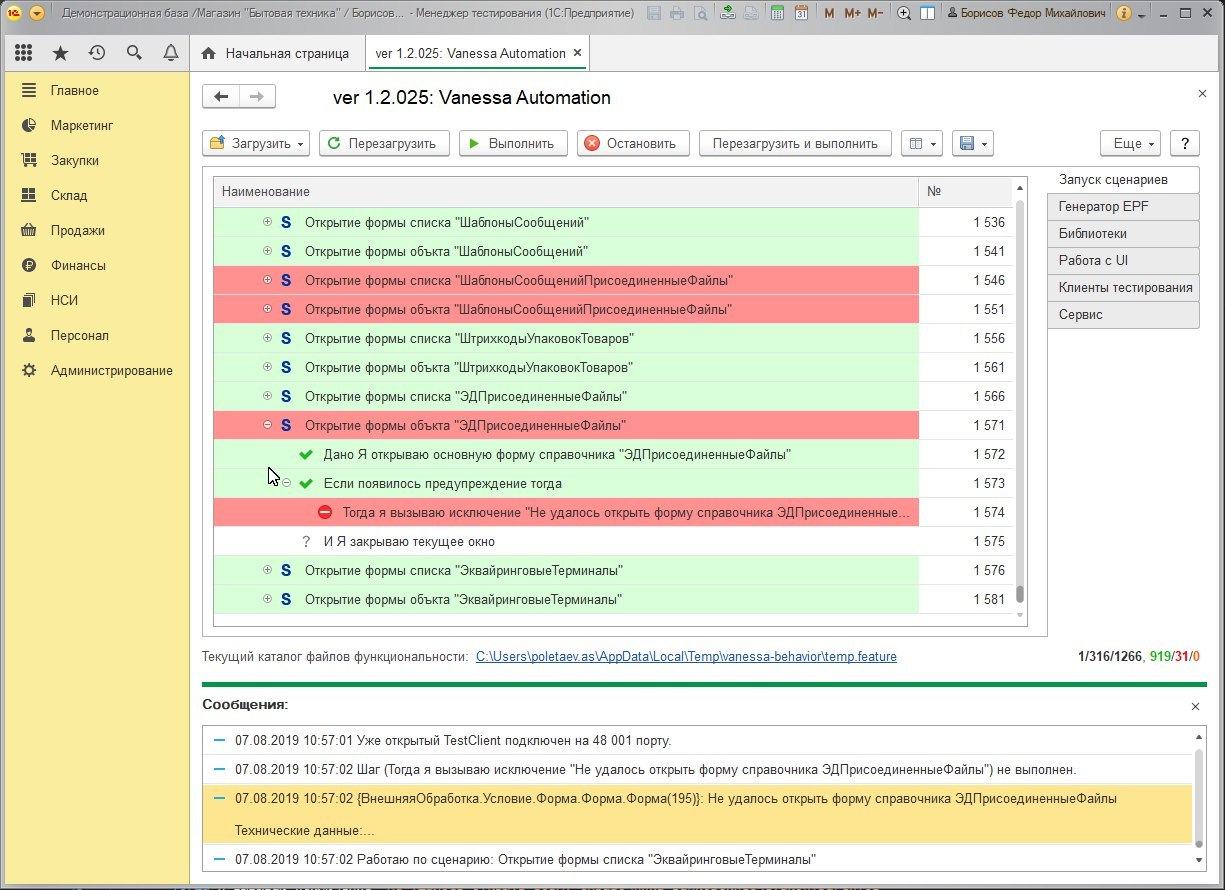Click the question mark help button
The height and width of the screenshot is (890, 1225).
pyautogui.click(x=1185, y=143)
